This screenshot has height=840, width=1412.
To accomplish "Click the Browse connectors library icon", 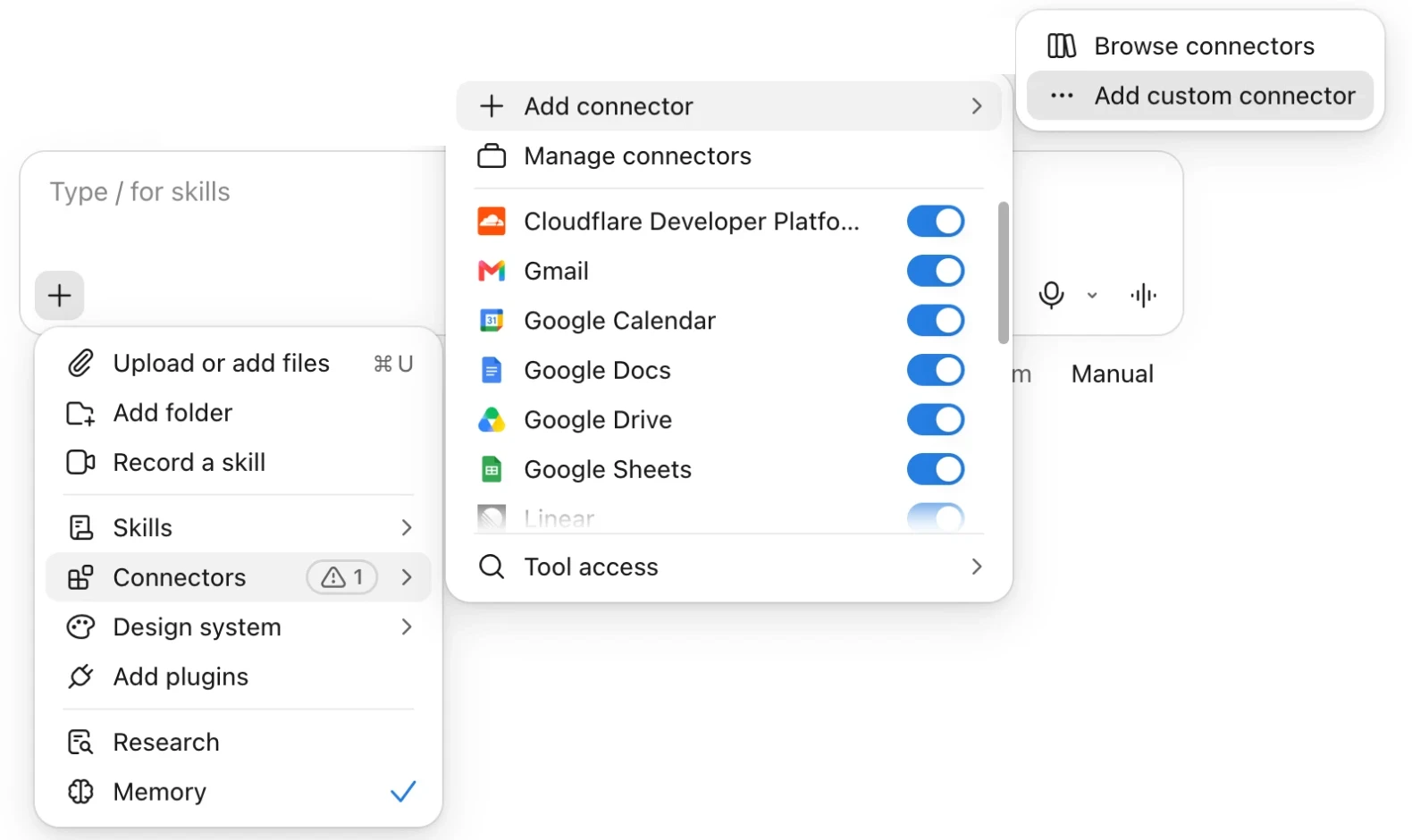I will [1062, 46].
